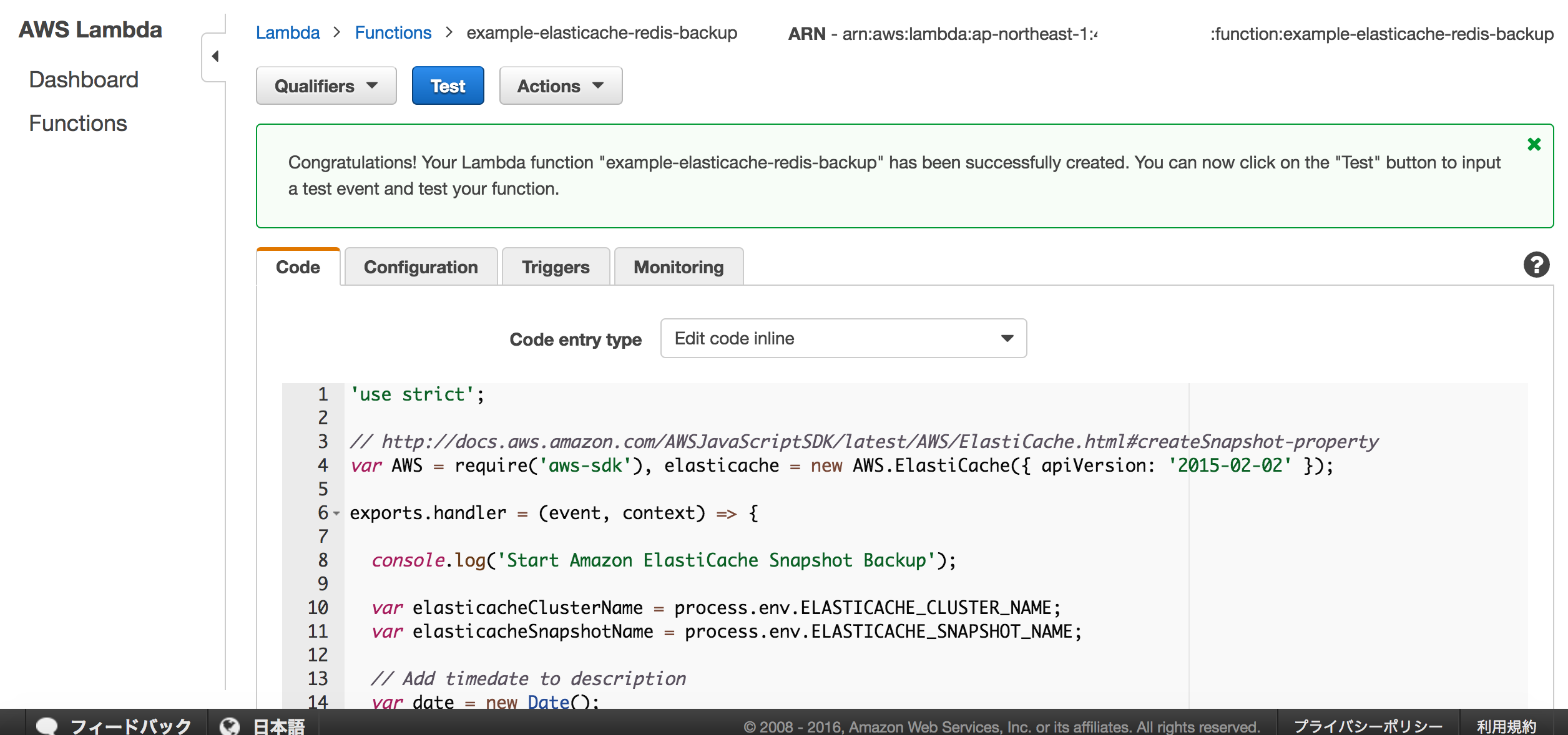Click the feedback speech bubble icon
The height and width of the screenshot is (735, 1568).
[x=47, y=726]
